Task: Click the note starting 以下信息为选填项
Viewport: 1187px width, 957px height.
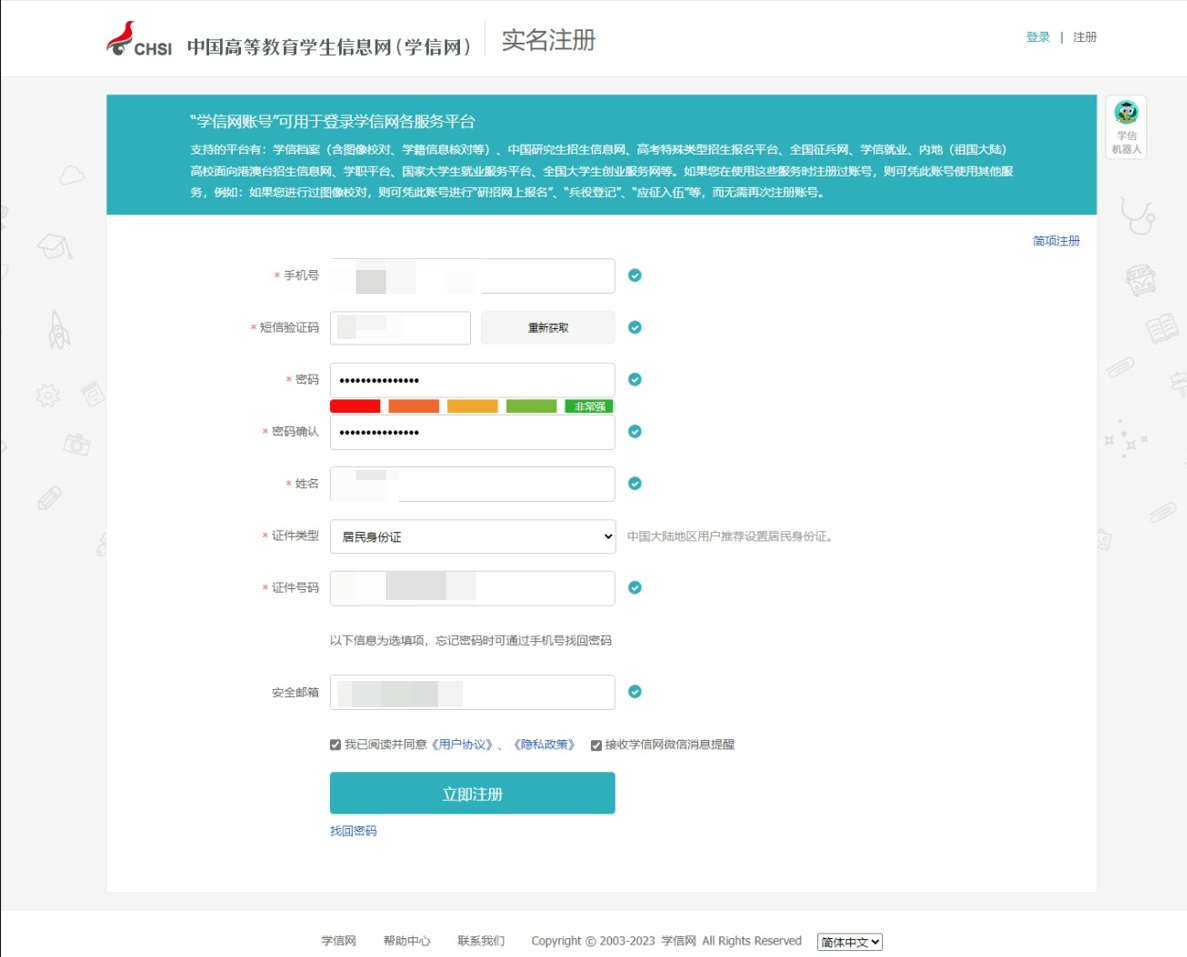Action: coord(470,641)
